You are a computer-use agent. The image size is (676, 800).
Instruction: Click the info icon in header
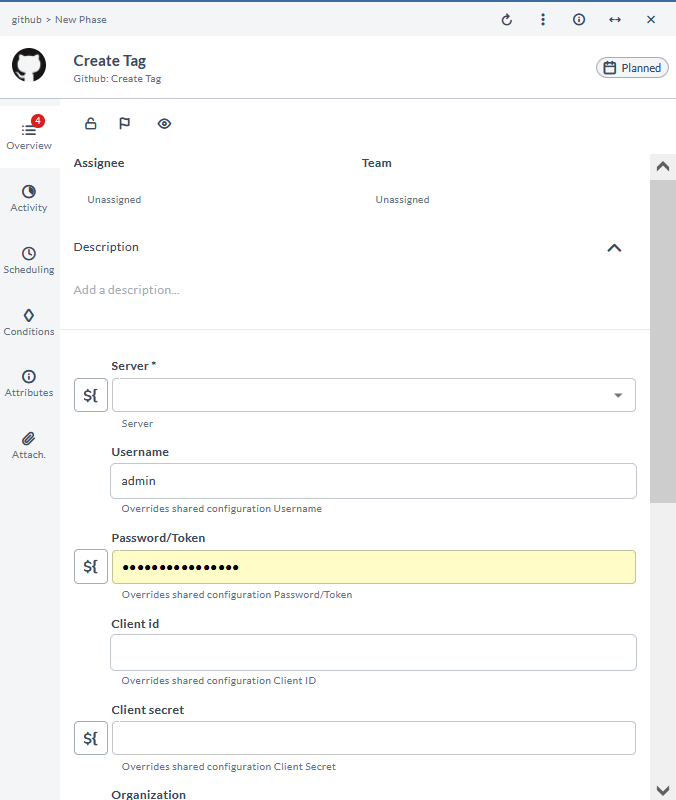pyautogui.click(x=579, y=20)
